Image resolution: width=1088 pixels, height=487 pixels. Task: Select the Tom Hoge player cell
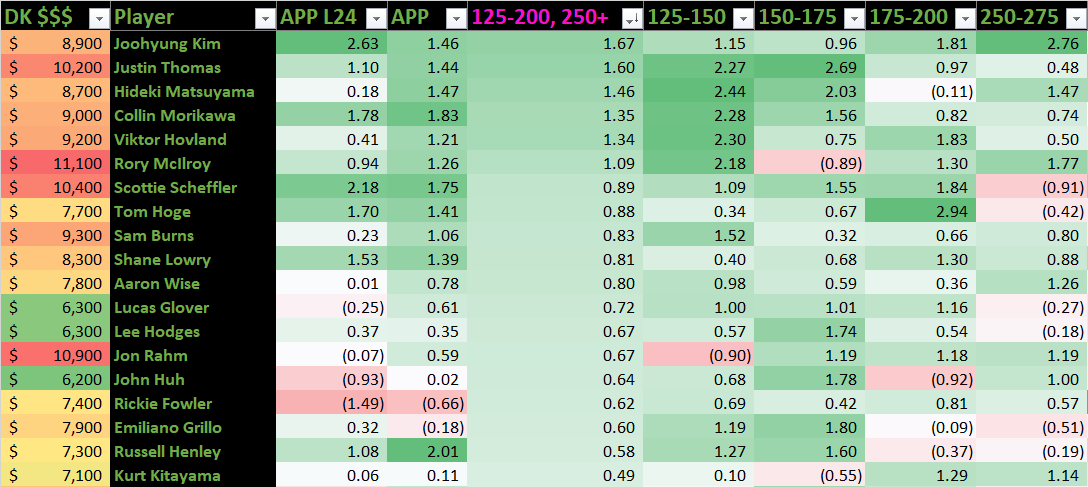point(193,212)
